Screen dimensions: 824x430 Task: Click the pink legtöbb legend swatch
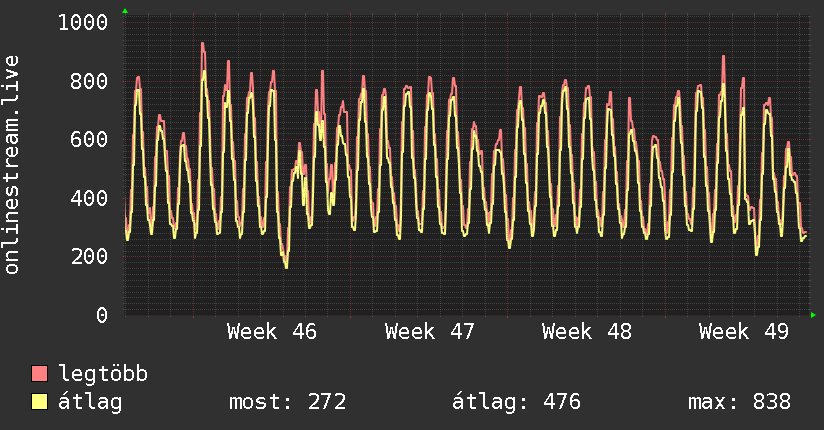pos(39,373)
